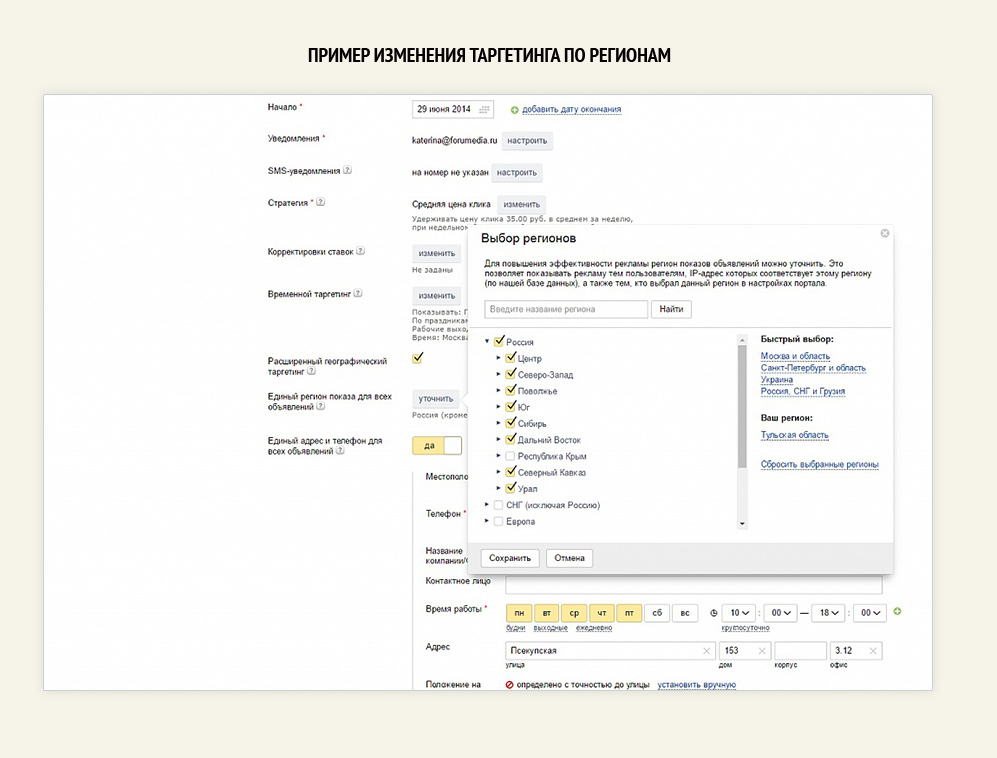Click the region list scroll-down arrow
The width and height of the screenshot is (997, 758).
741,524
